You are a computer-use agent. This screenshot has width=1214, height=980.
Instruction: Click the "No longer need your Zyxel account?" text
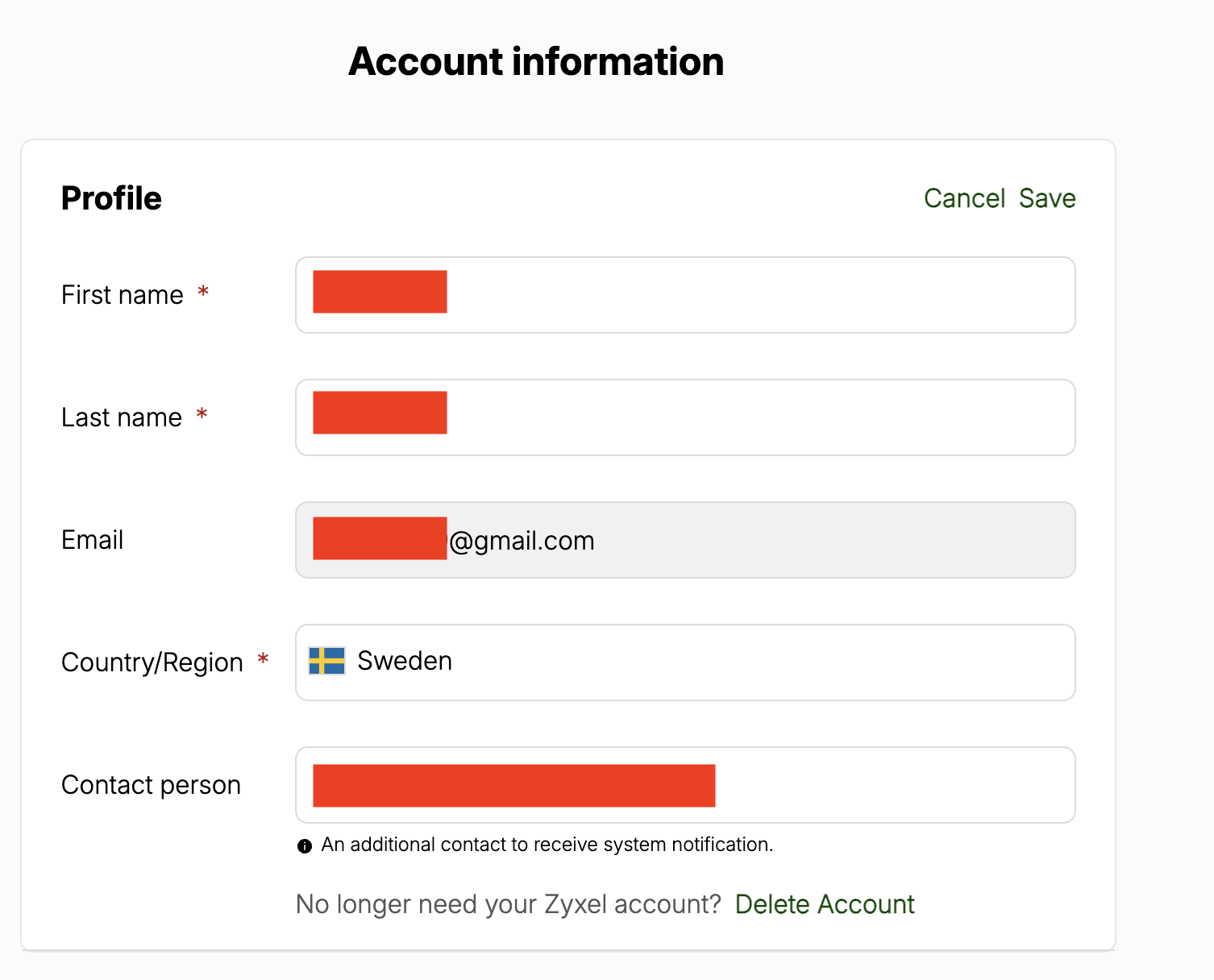508,904
